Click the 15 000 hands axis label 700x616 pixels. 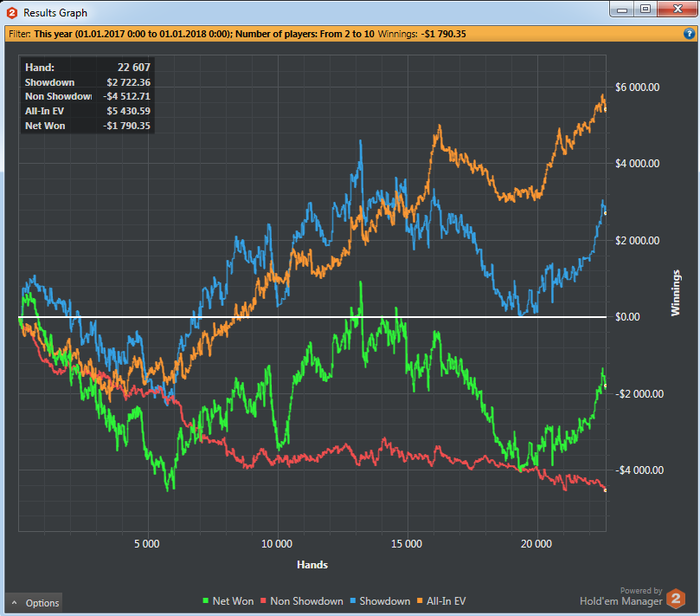[407, 544]
